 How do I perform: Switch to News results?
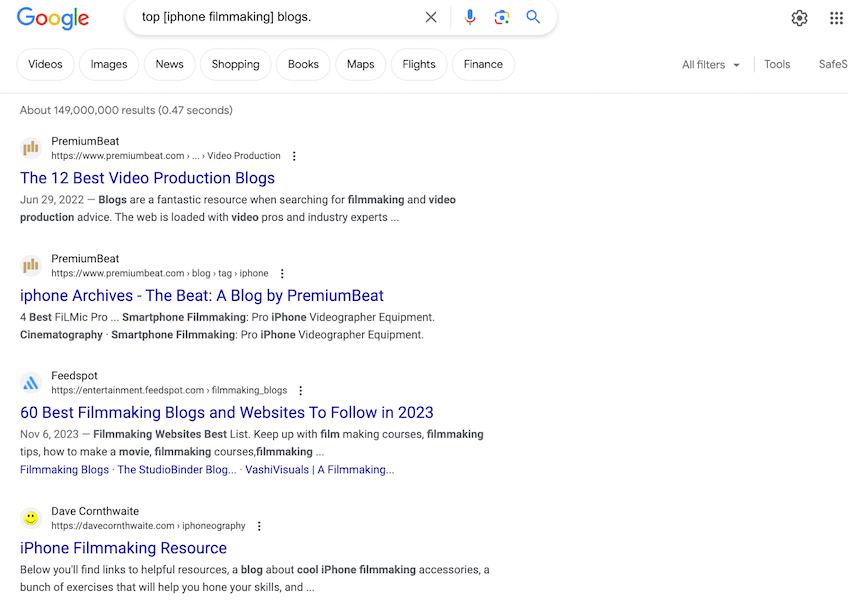(169, 64)
